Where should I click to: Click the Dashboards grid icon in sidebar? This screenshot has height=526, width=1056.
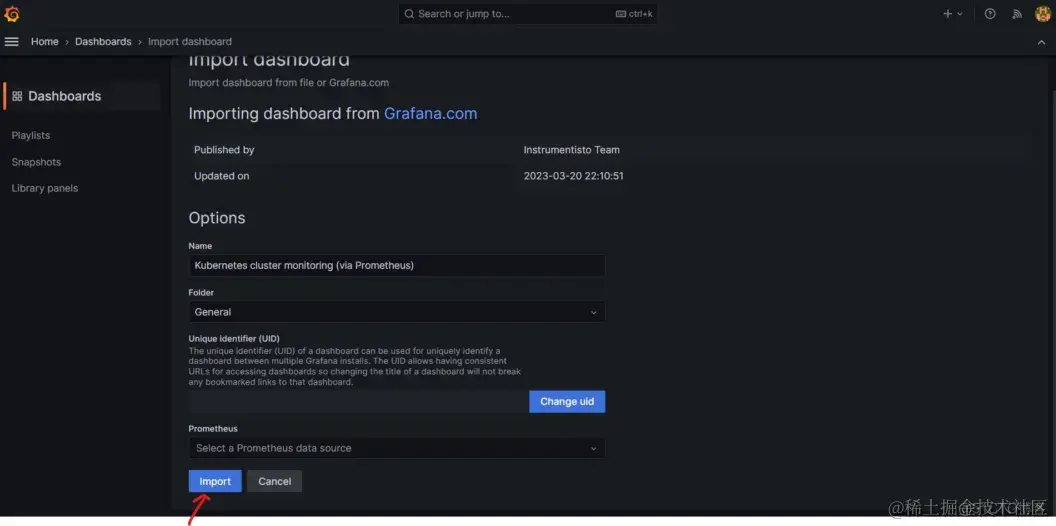point(18,96)
